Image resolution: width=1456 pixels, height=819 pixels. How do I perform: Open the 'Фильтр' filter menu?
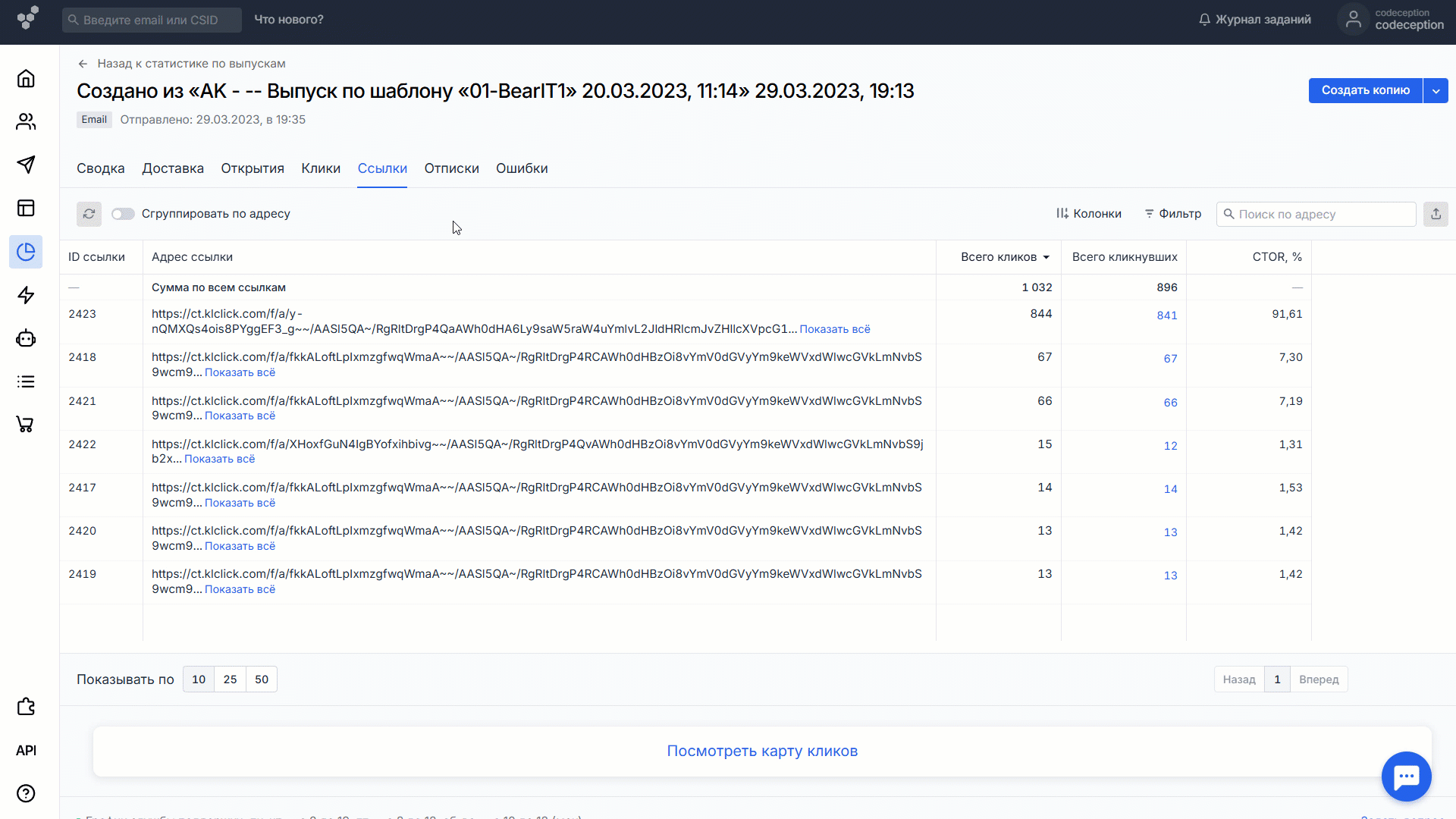[x=1172, y=214]
